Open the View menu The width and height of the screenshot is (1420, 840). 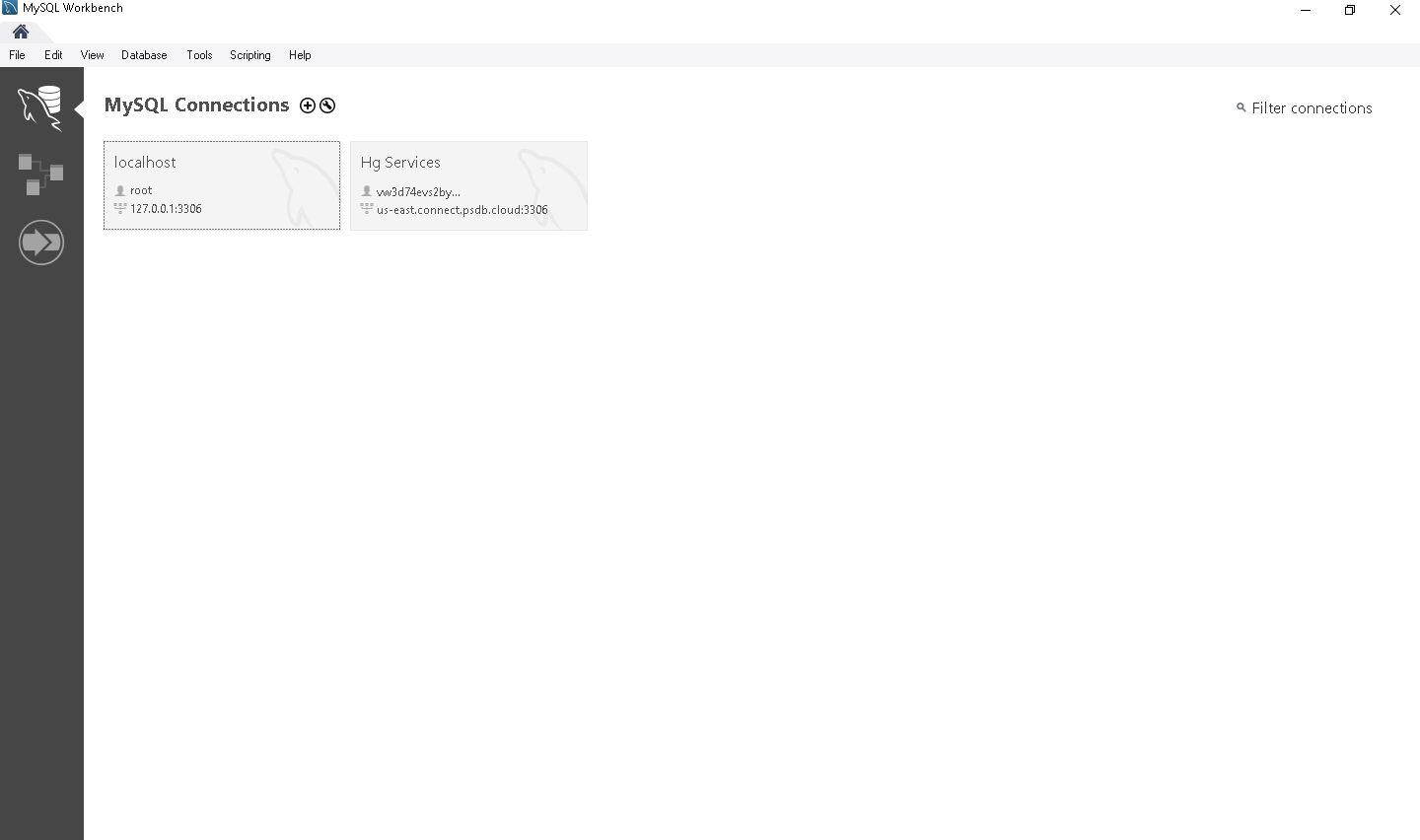tap(92, 55)
